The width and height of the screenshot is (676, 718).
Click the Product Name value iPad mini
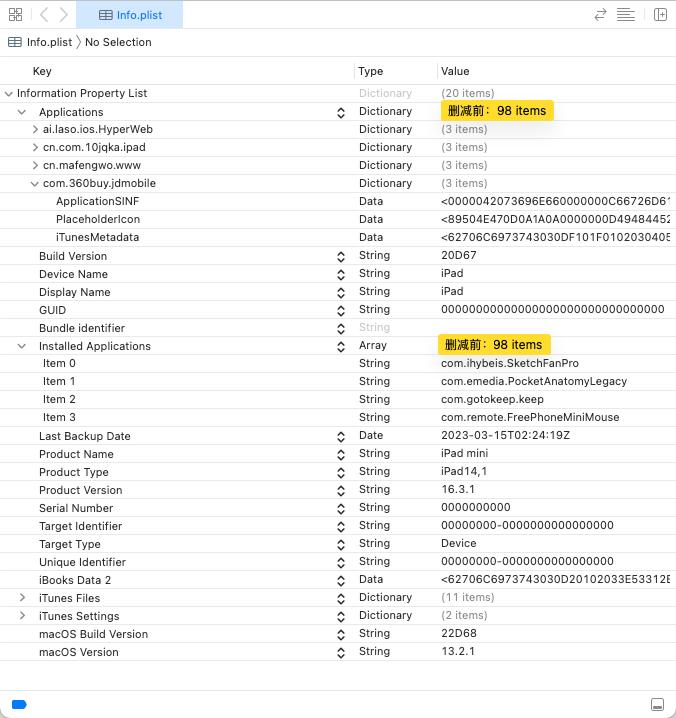(464, 453)
